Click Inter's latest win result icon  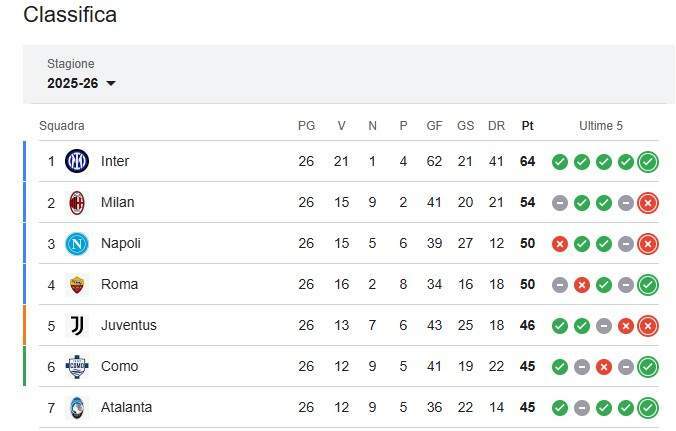coord(648,161)
